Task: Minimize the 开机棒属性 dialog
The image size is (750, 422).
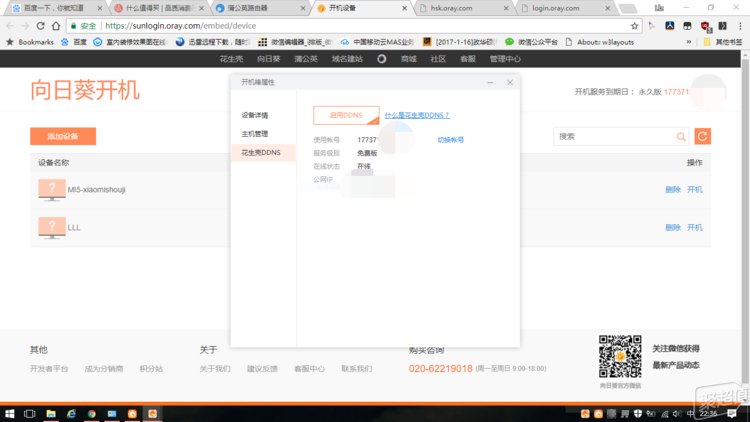Action: [489, 82]
